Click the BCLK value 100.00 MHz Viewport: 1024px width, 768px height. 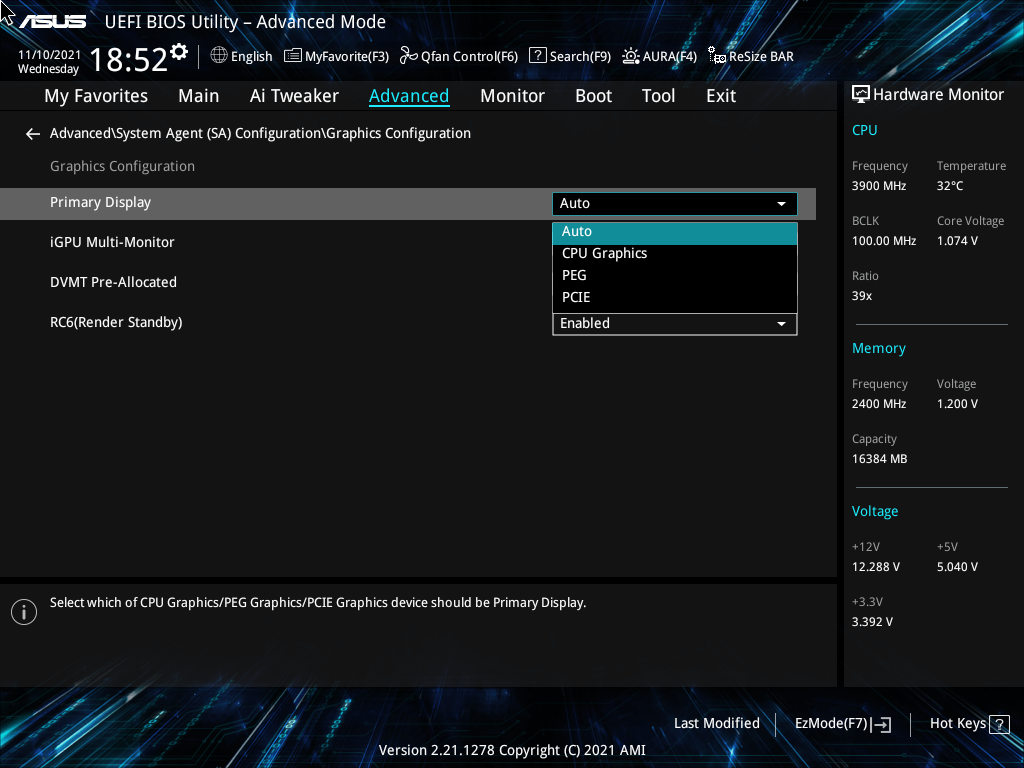(884, 241)
